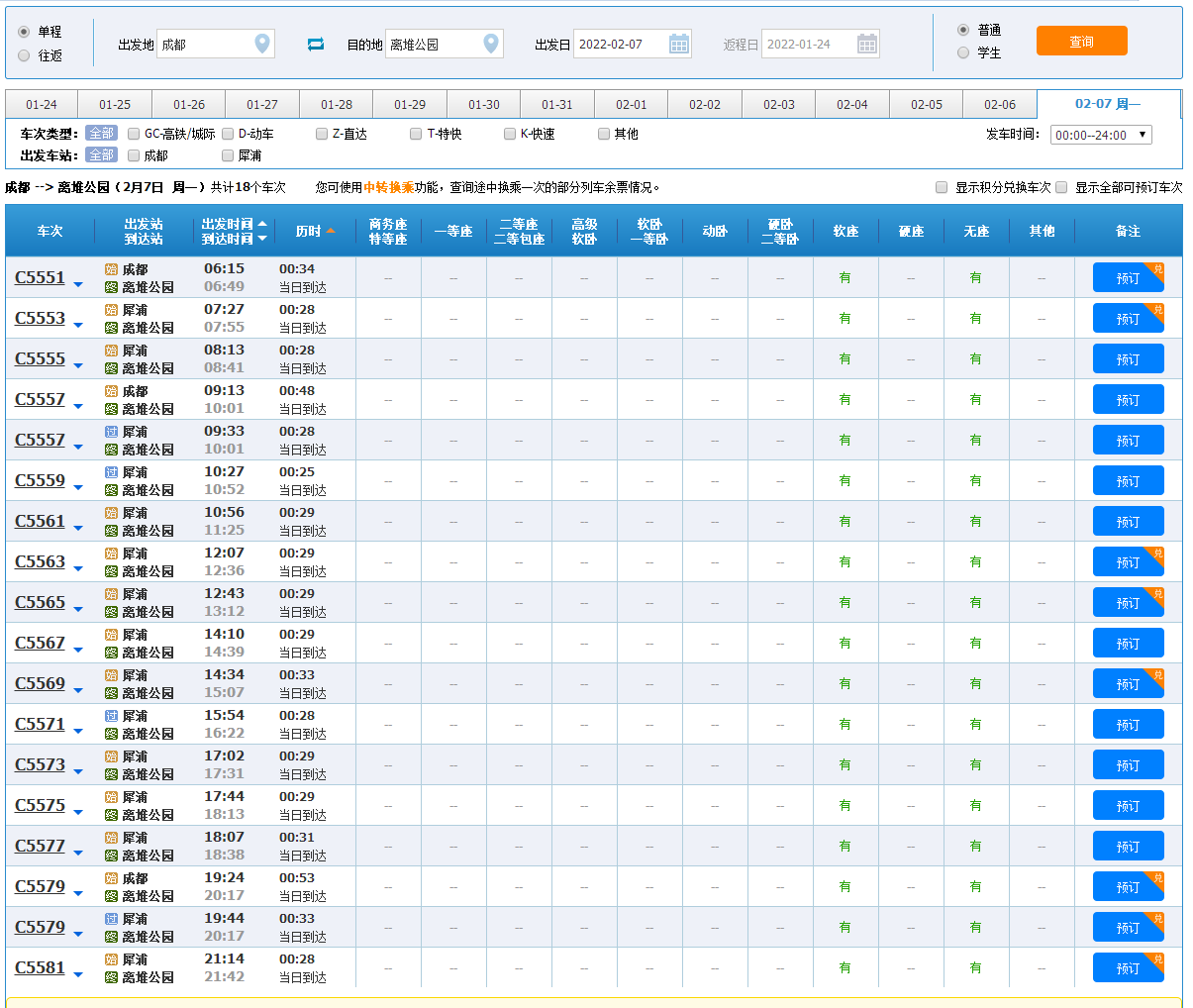This screenshot has width=1193, height=1008.
Task: Click the 中转换乘 transfer link
Action: 388,187
